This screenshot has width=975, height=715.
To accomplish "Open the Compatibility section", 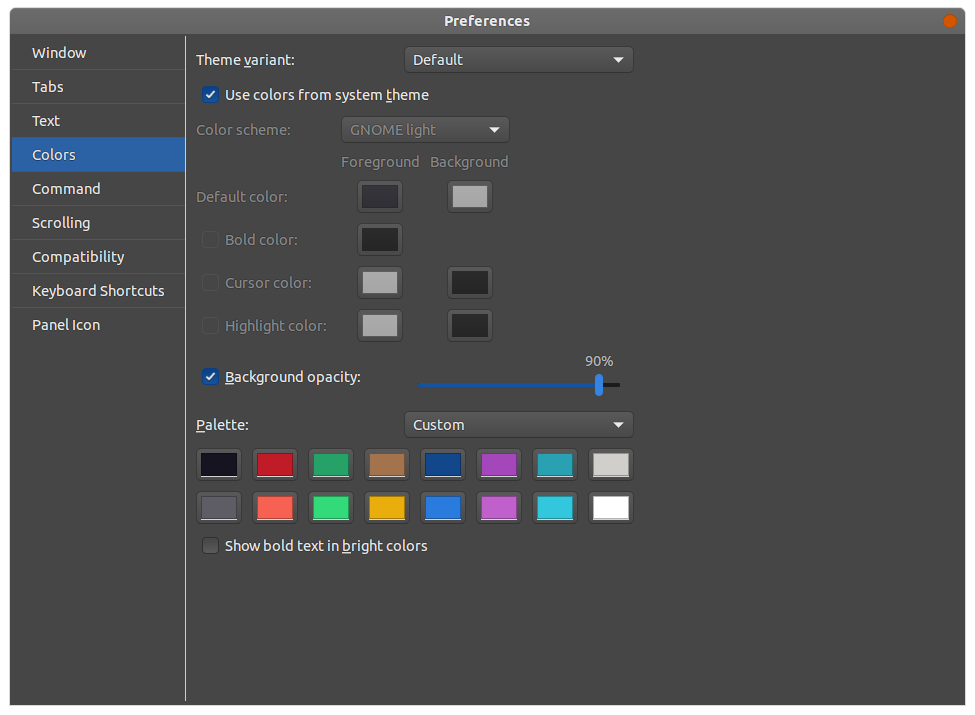I will point(98,257).
